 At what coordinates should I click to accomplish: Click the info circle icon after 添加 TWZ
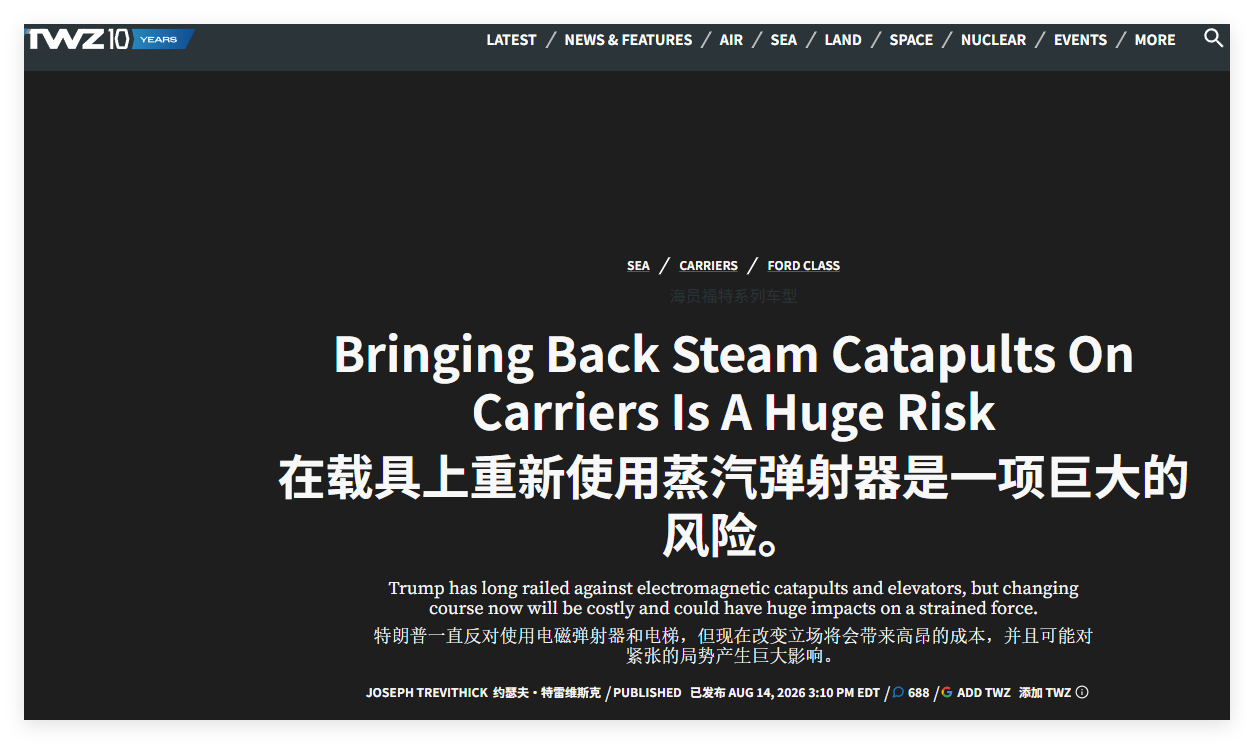coord(1082,692)
